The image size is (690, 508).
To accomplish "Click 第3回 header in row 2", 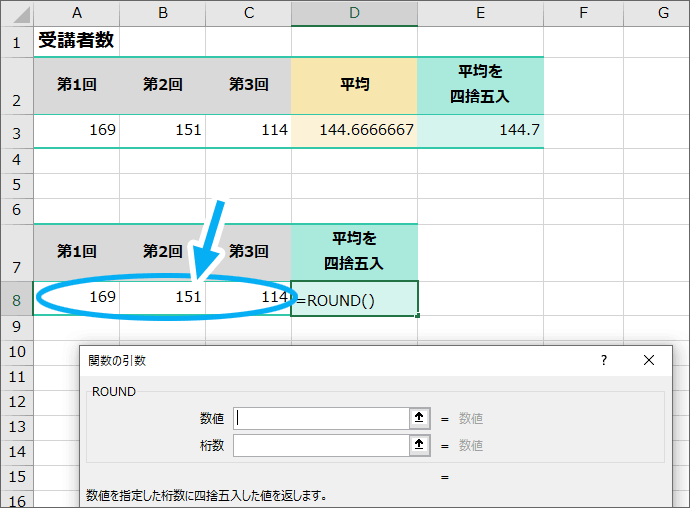I will (x=249, y=86).
